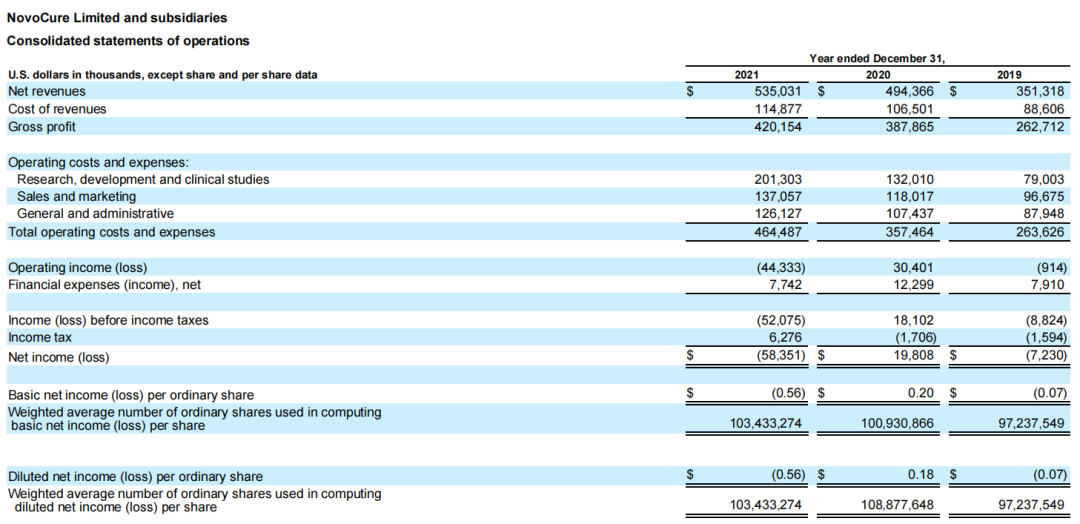Select gross profit value 262,712
The image size is (1080, 524).
pyautogui.click(x=1041, y=127)
